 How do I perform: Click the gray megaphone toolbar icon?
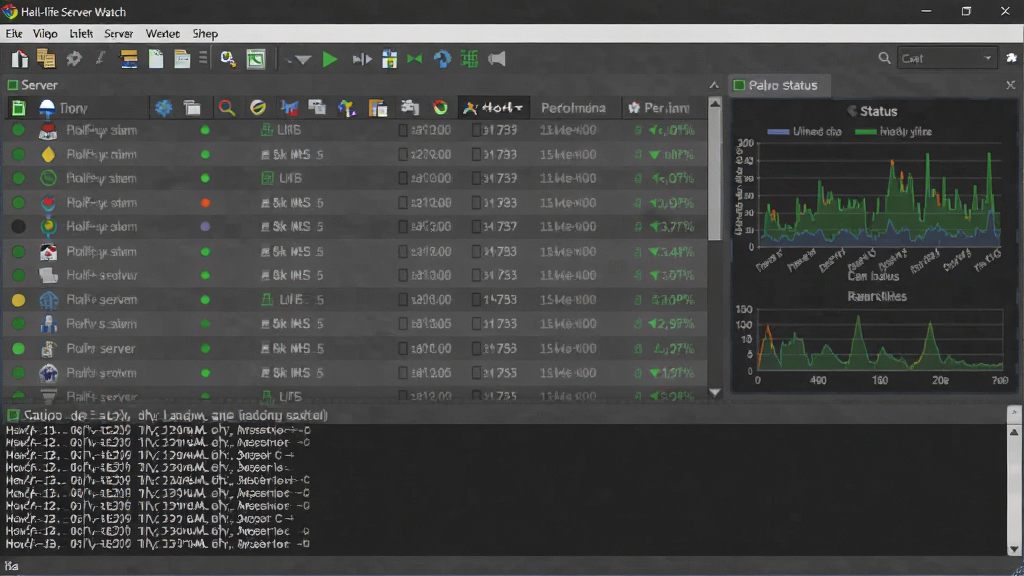click(497, 59)
